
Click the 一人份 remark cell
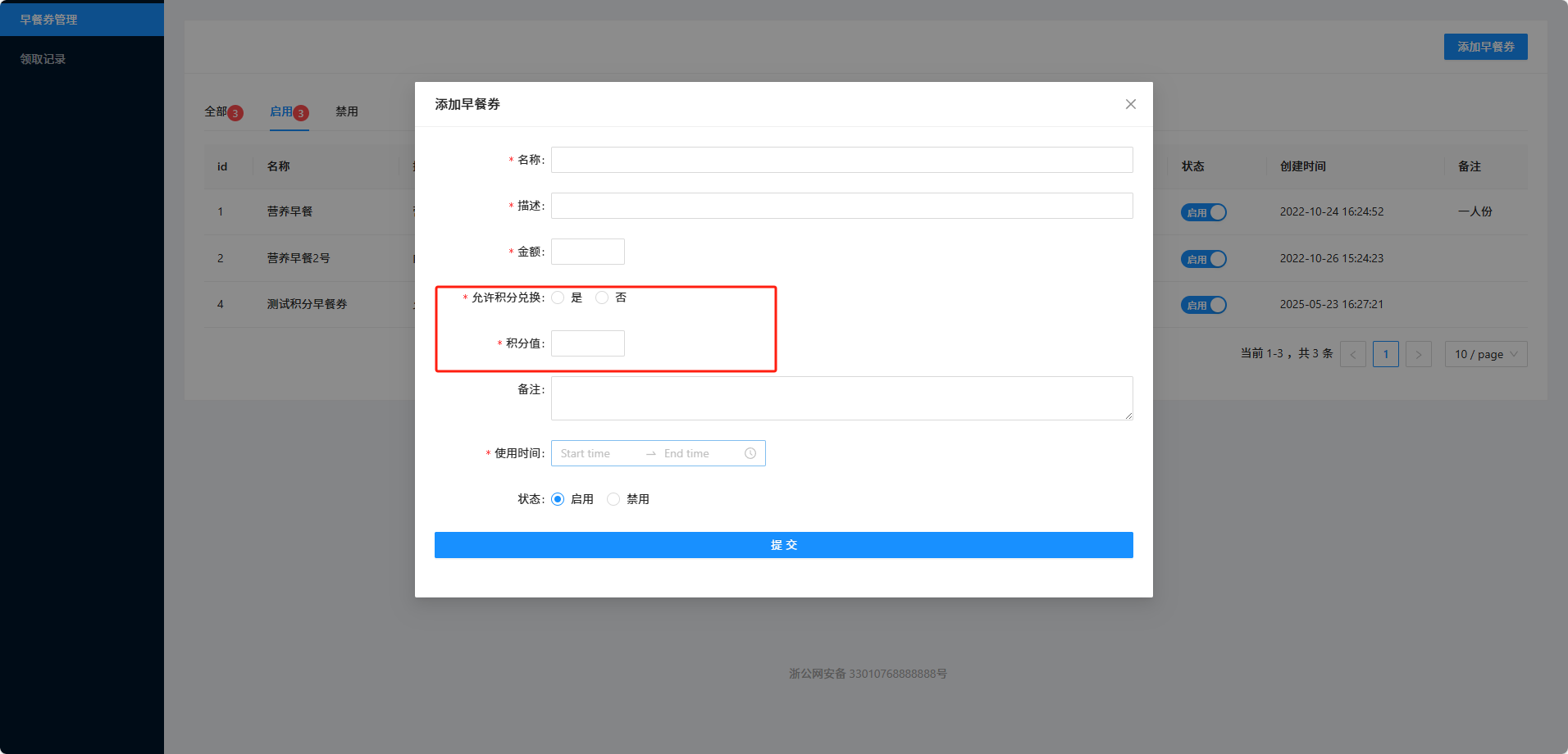tap(1475, 211)
